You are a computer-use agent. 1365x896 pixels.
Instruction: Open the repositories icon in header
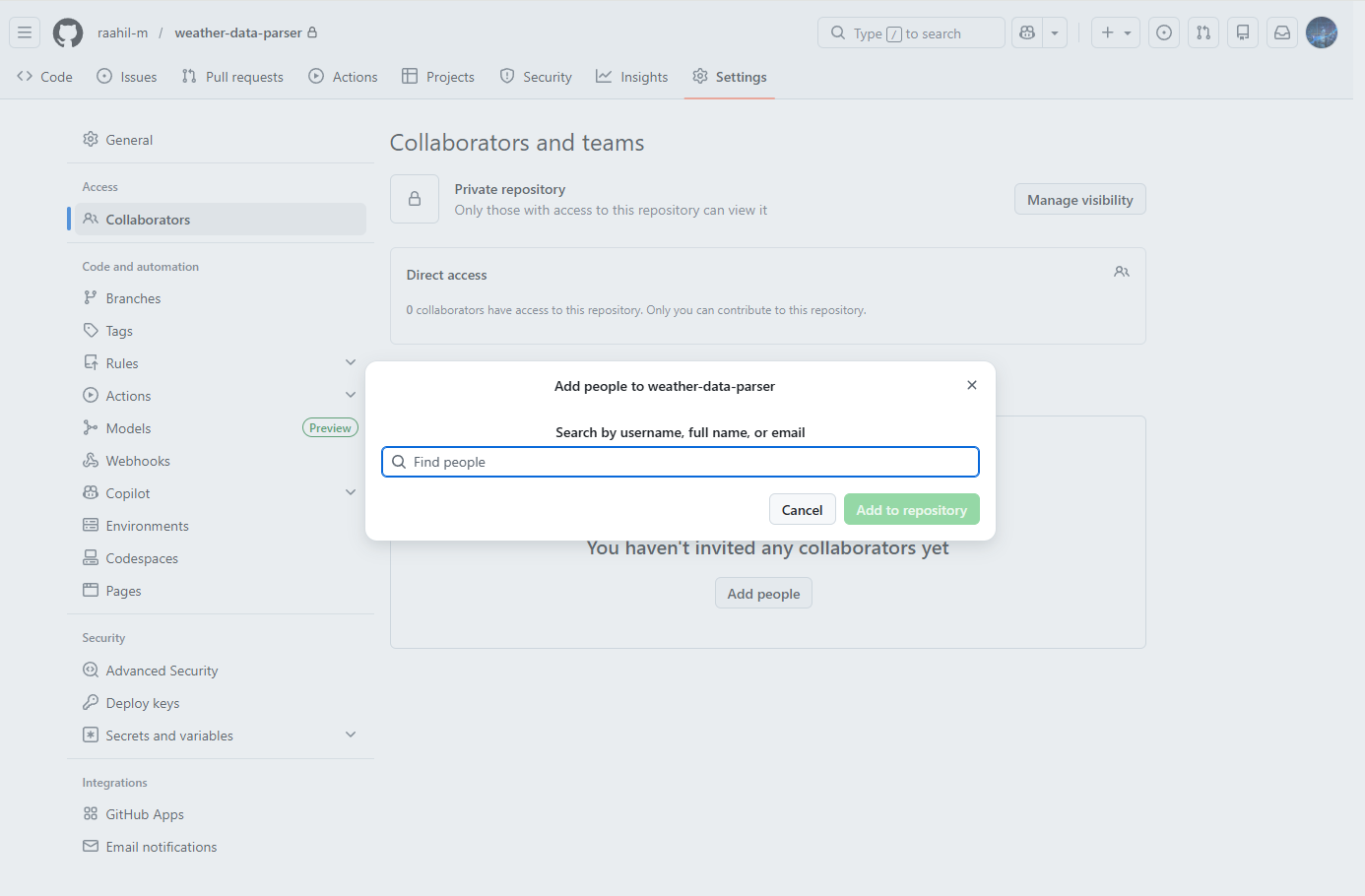click(x=1243, y=32)
